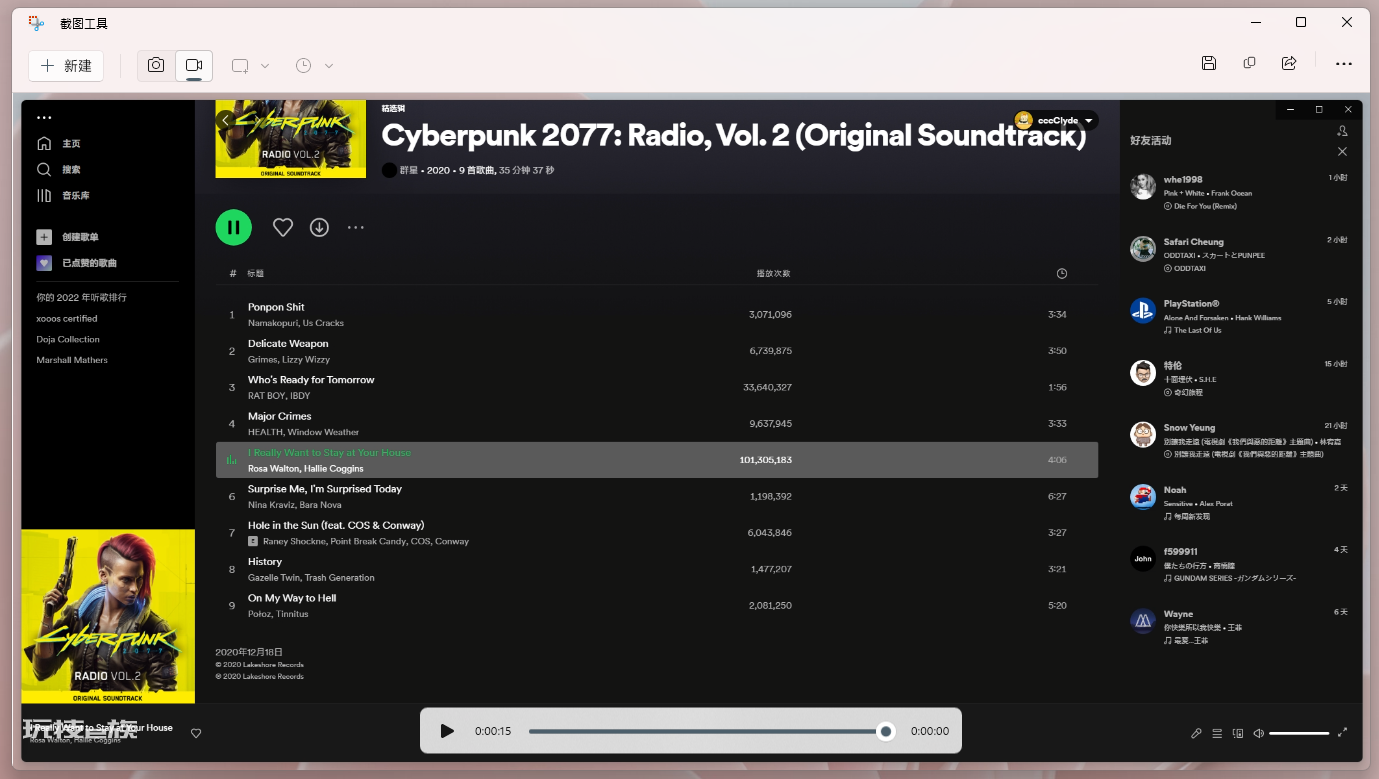Close the 好友活动 friend activity panel
Image resolution: width=1379 pixels, height=779 pixels.
(1342, 152)
